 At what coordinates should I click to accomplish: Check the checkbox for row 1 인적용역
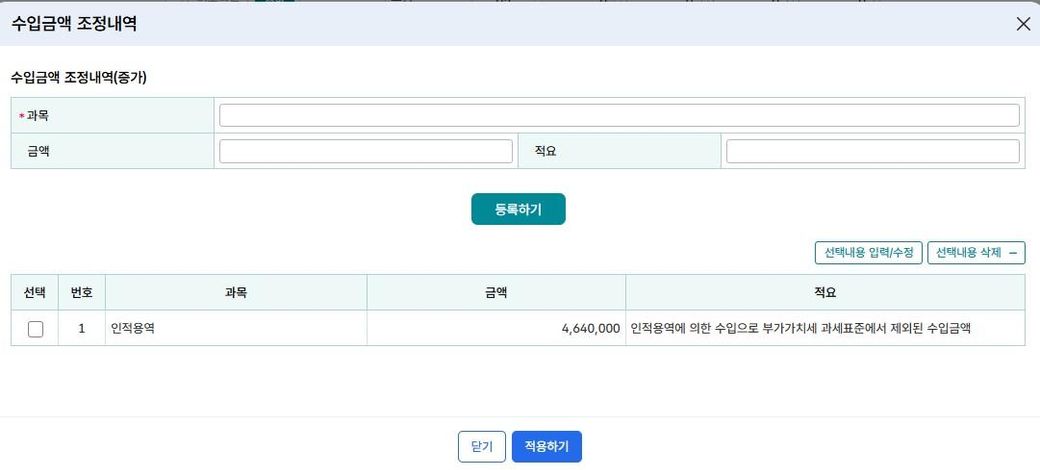[x=35, y=329]
